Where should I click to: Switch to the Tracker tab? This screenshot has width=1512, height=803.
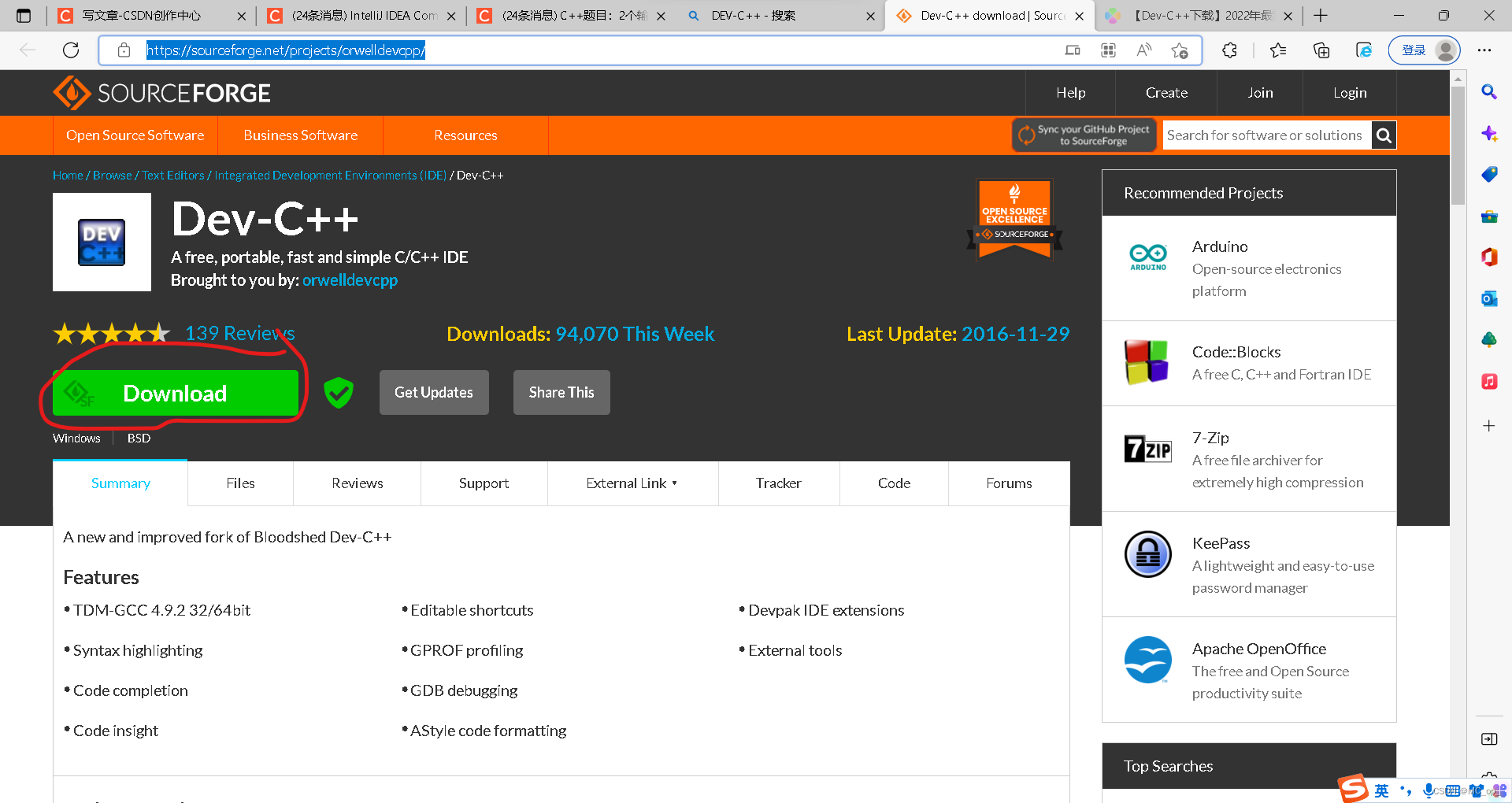click(778, 483)
